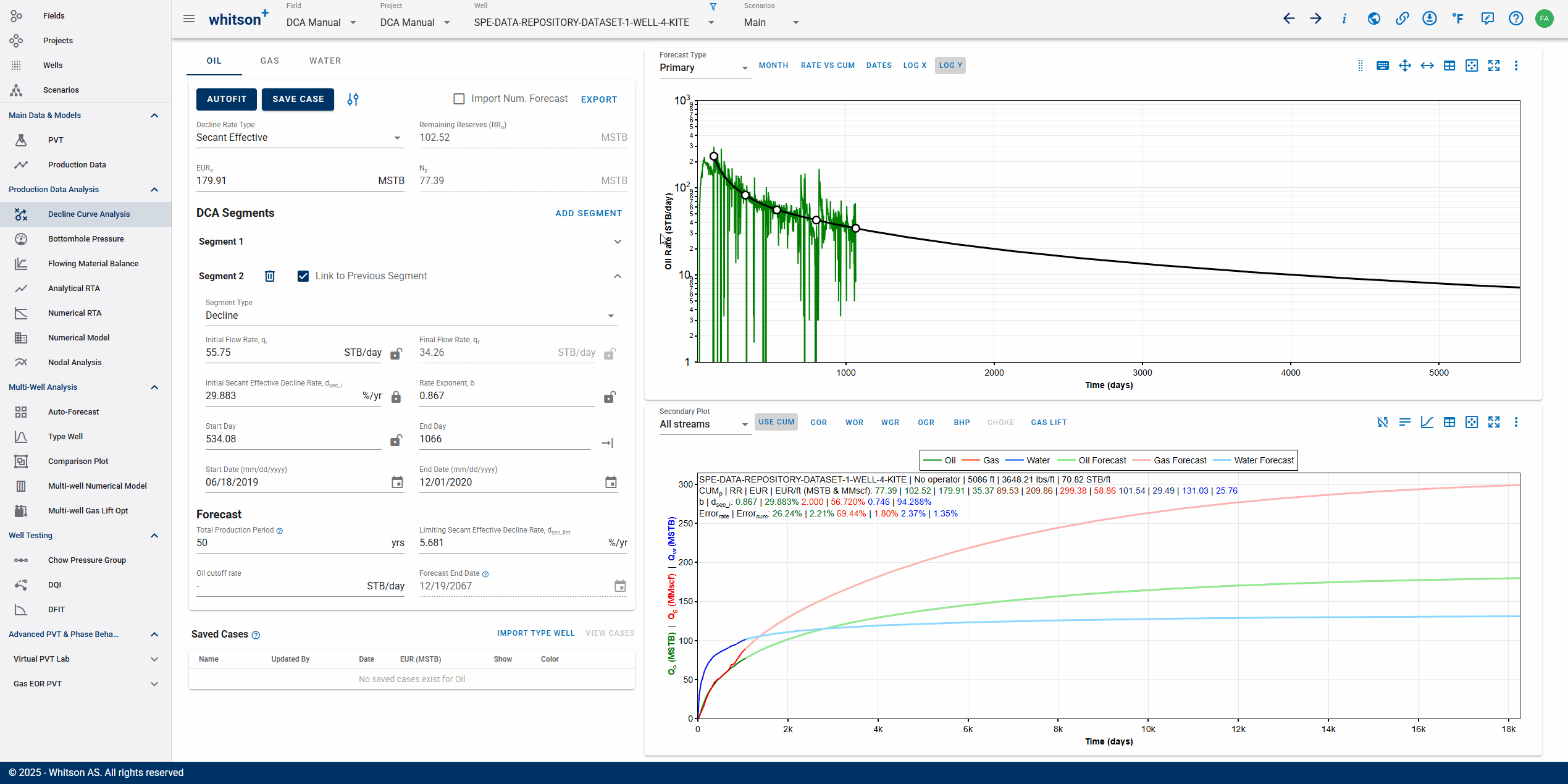Open the Well selection dropdown
Viewport: 1568px width, 784px height.
pos(594,22)
